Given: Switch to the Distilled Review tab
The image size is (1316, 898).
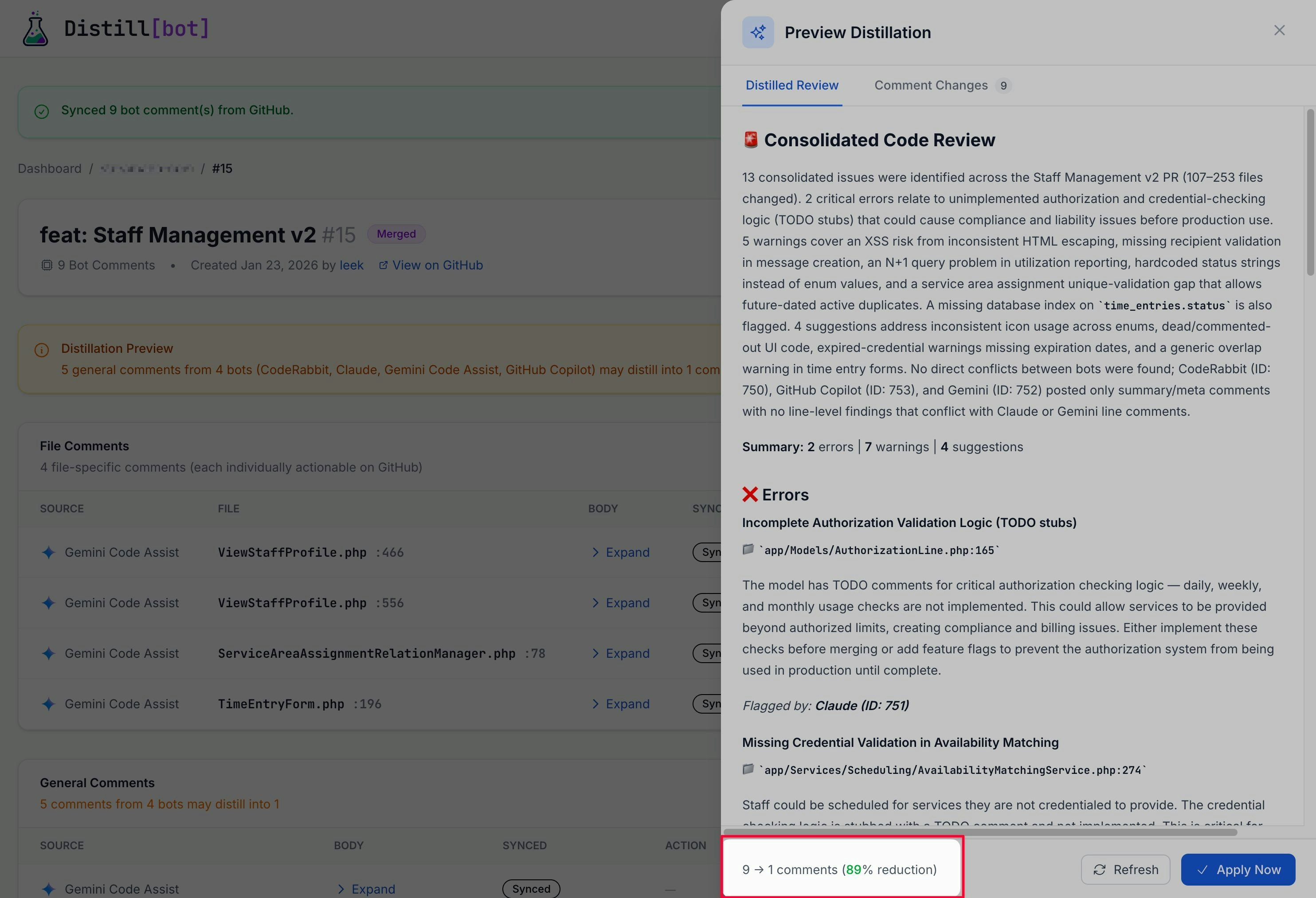Looking at the screenshot, I should (x=791, y=86).
